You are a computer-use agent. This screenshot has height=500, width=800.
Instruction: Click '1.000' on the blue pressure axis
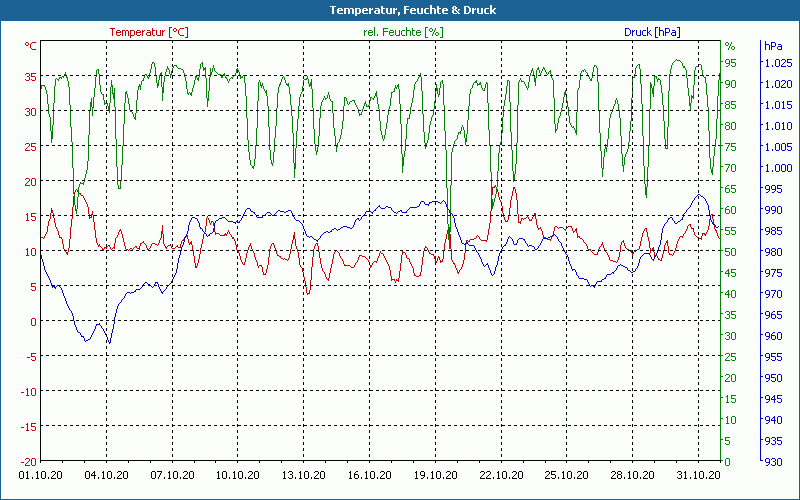pos(779,168)
